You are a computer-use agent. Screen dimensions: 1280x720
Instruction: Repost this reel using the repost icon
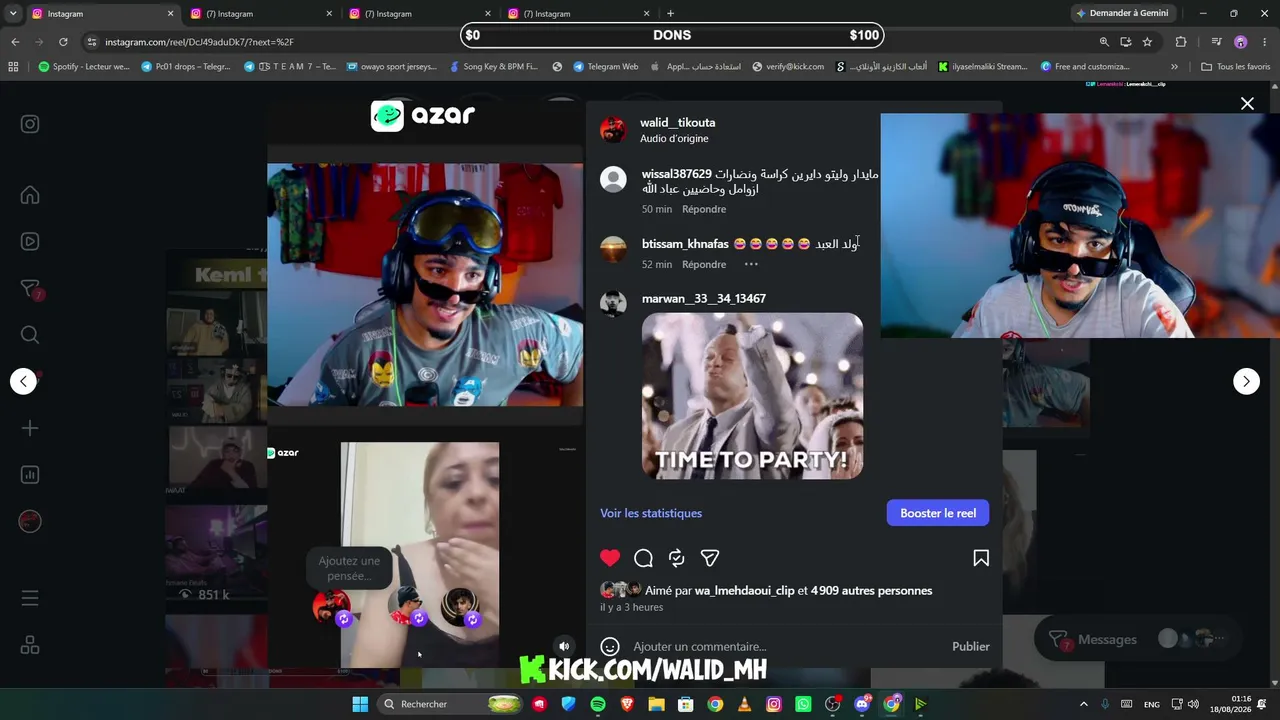677,558
